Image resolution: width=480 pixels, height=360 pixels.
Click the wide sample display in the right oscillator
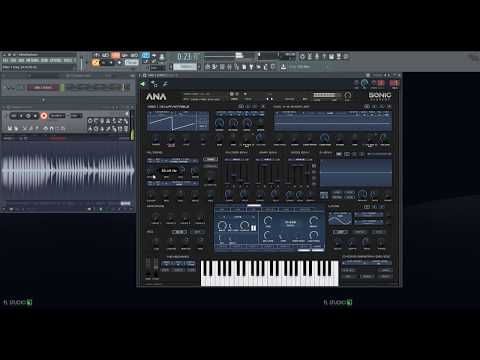coord(332,121)
